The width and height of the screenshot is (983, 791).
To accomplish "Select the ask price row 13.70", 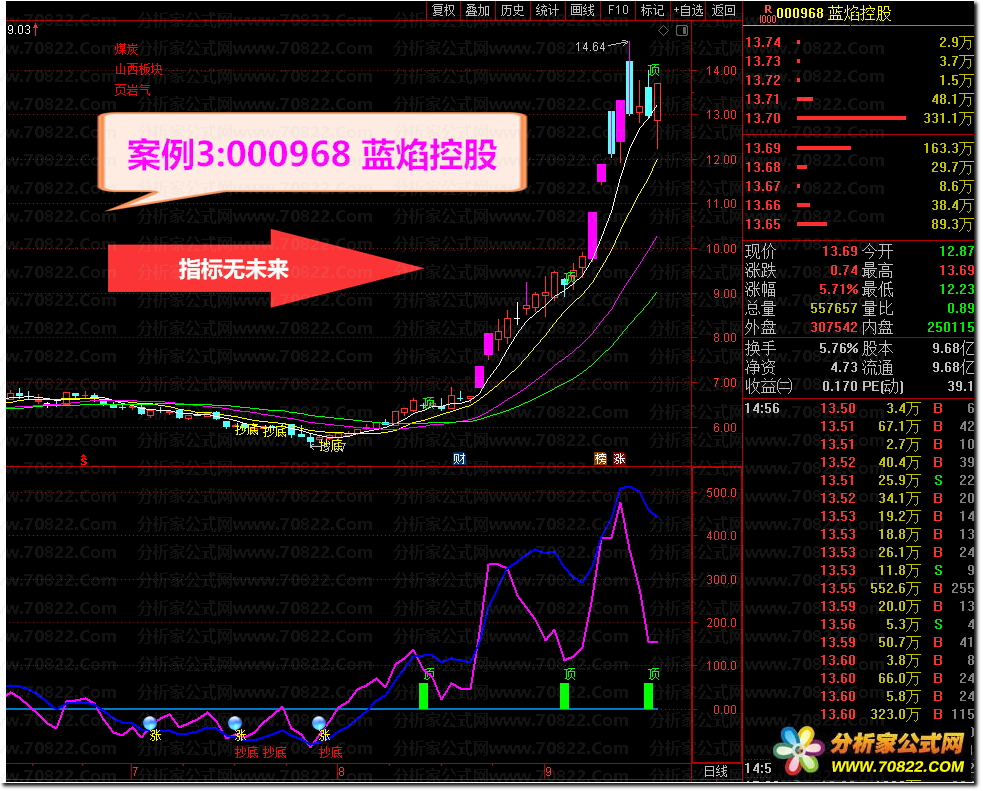I will tap(859, 118).
